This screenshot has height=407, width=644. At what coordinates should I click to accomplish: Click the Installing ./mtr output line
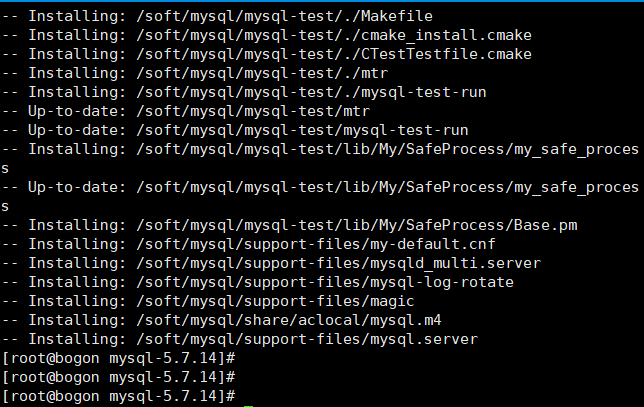click(195, 73)
